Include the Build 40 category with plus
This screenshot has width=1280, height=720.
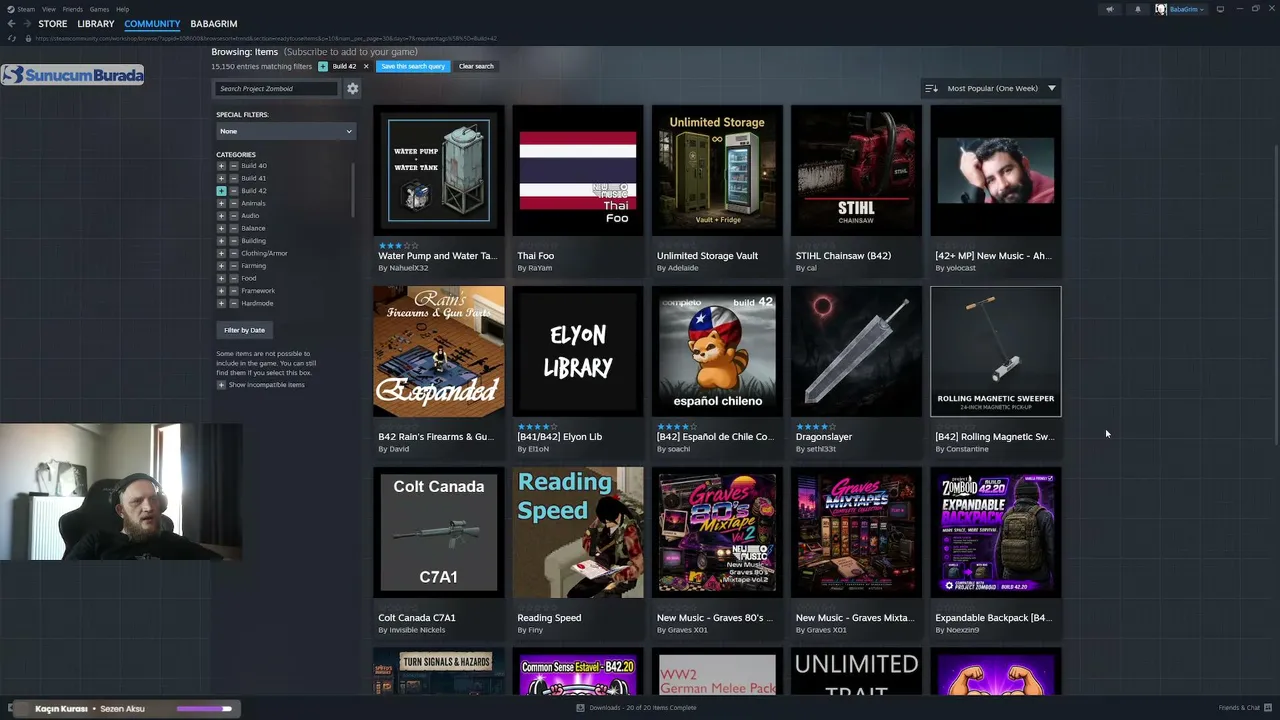coord(221,166)
